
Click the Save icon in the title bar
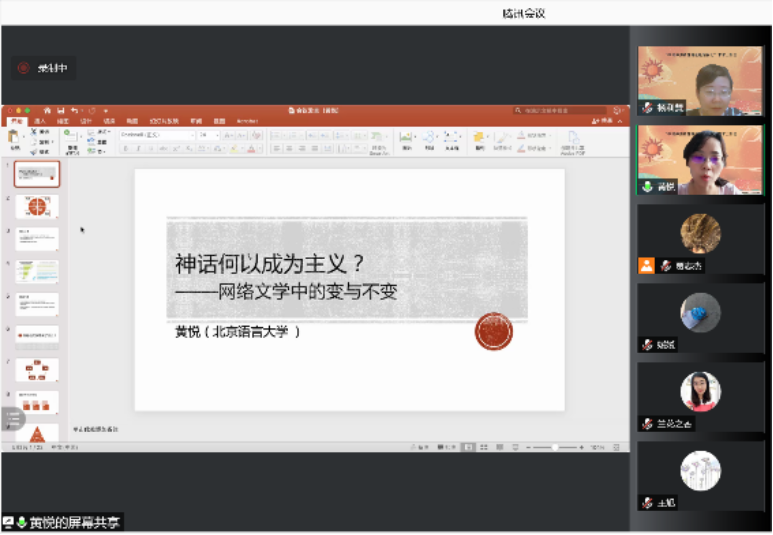[61, 110]
